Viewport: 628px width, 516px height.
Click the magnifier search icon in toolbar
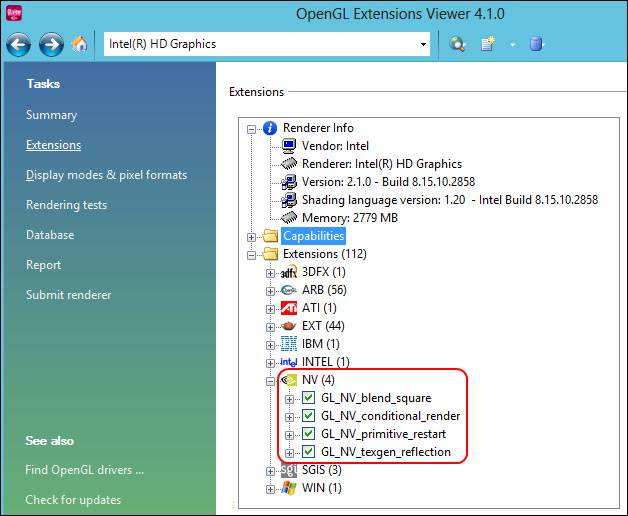(457, 44)
